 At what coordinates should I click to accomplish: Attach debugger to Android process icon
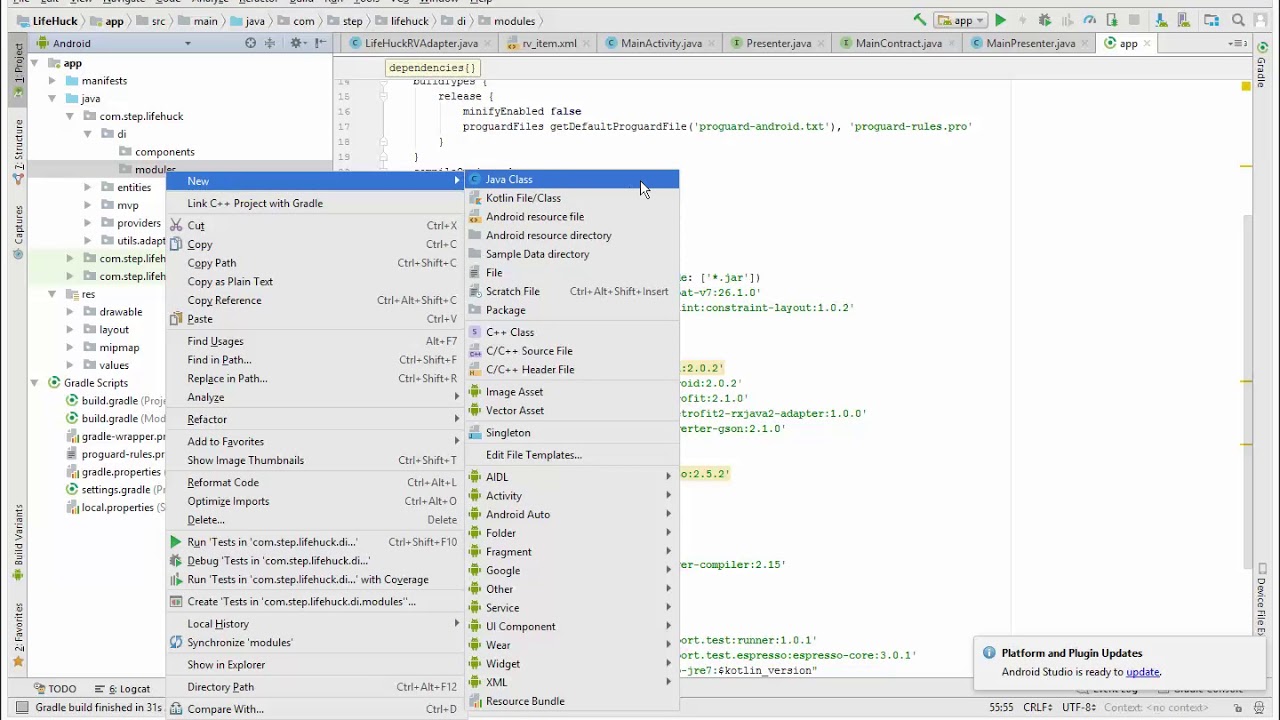click(x=1111, y=20)
